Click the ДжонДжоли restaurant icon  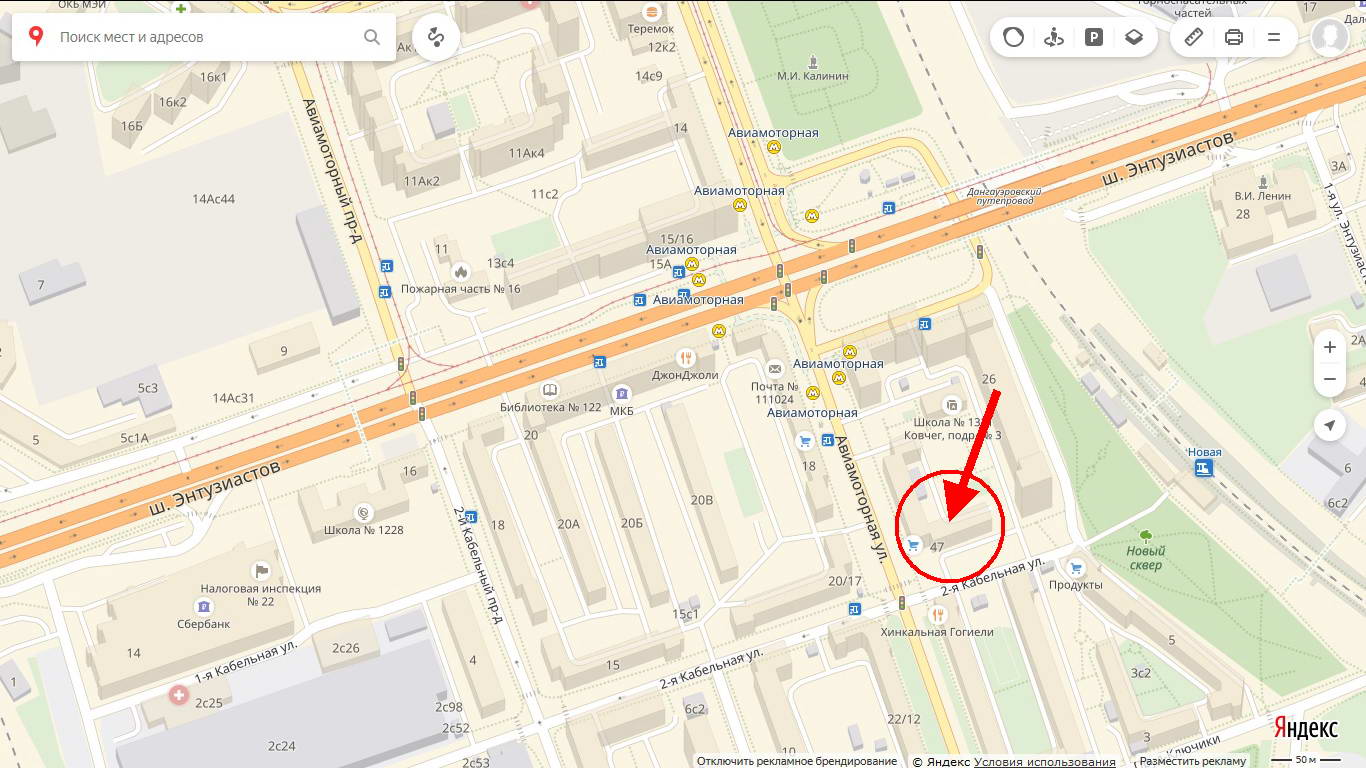pos(685,357)
